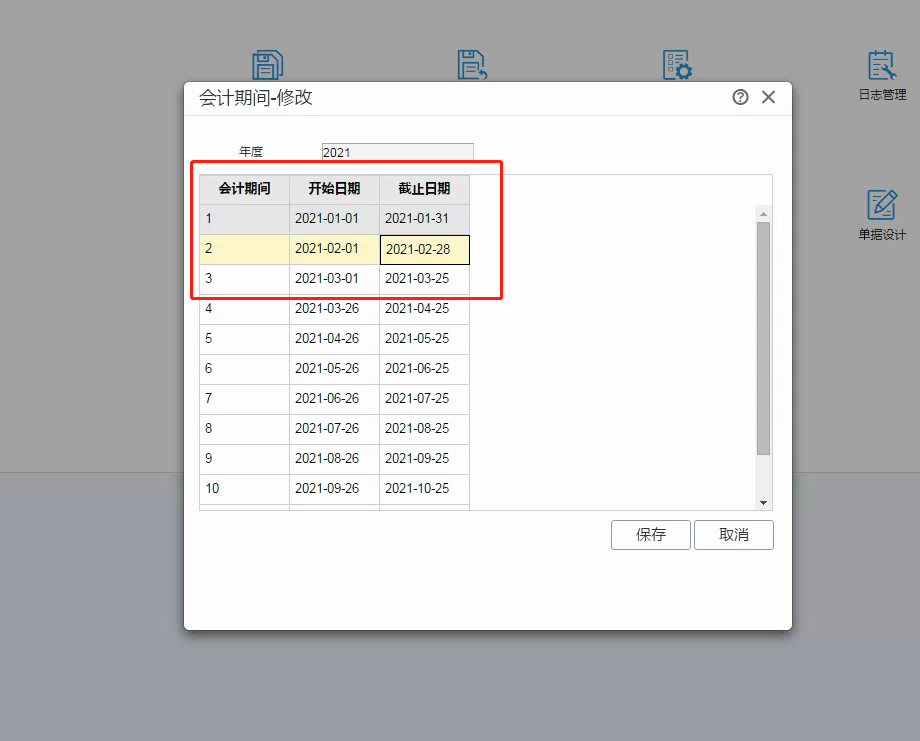Close the 会计期间-修改 dialog
Viewport: 920px width, 741px height.
click(x=768, y=97)
